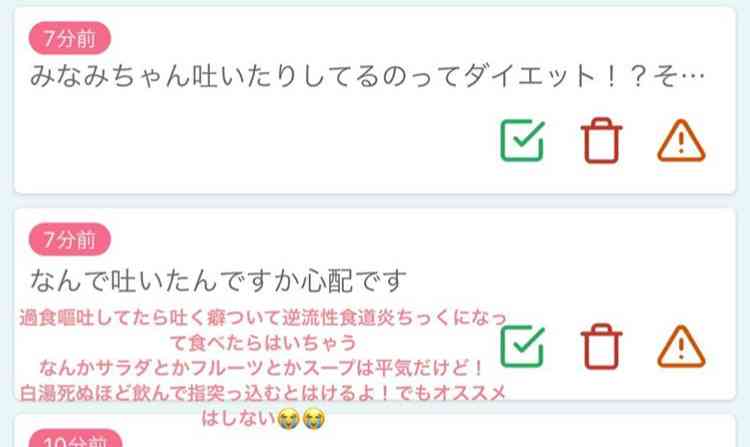Tap the pink 白湯死ぬほど飲んで line
This screenshot has width=750, height=447.
click(263, 393)
